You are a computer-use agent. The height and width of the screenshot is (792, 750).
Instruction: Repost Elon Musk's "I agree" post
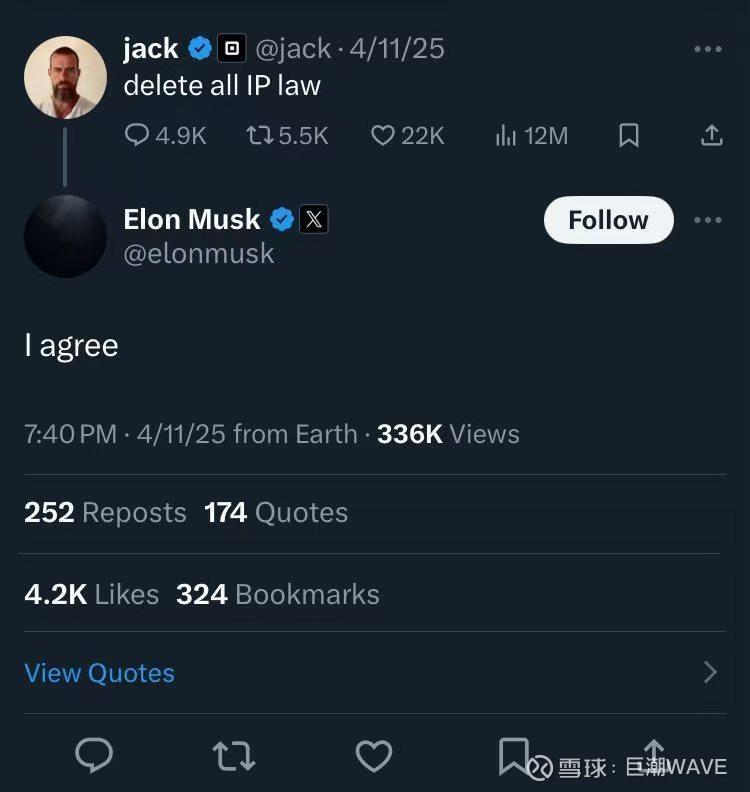click(x=234, y=756)
